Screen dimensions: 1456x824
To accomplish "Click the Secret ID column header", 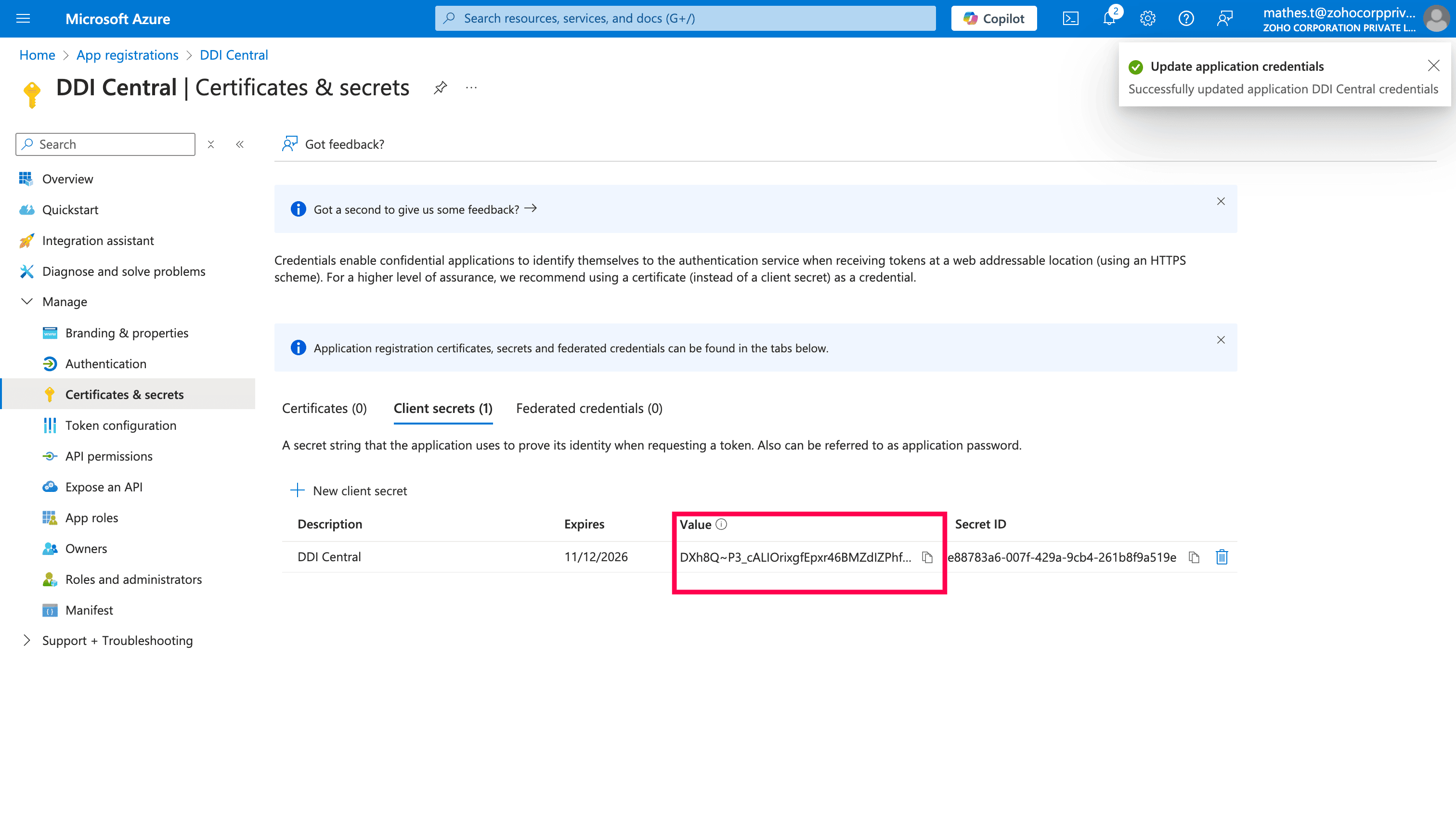I will point(980,524).
